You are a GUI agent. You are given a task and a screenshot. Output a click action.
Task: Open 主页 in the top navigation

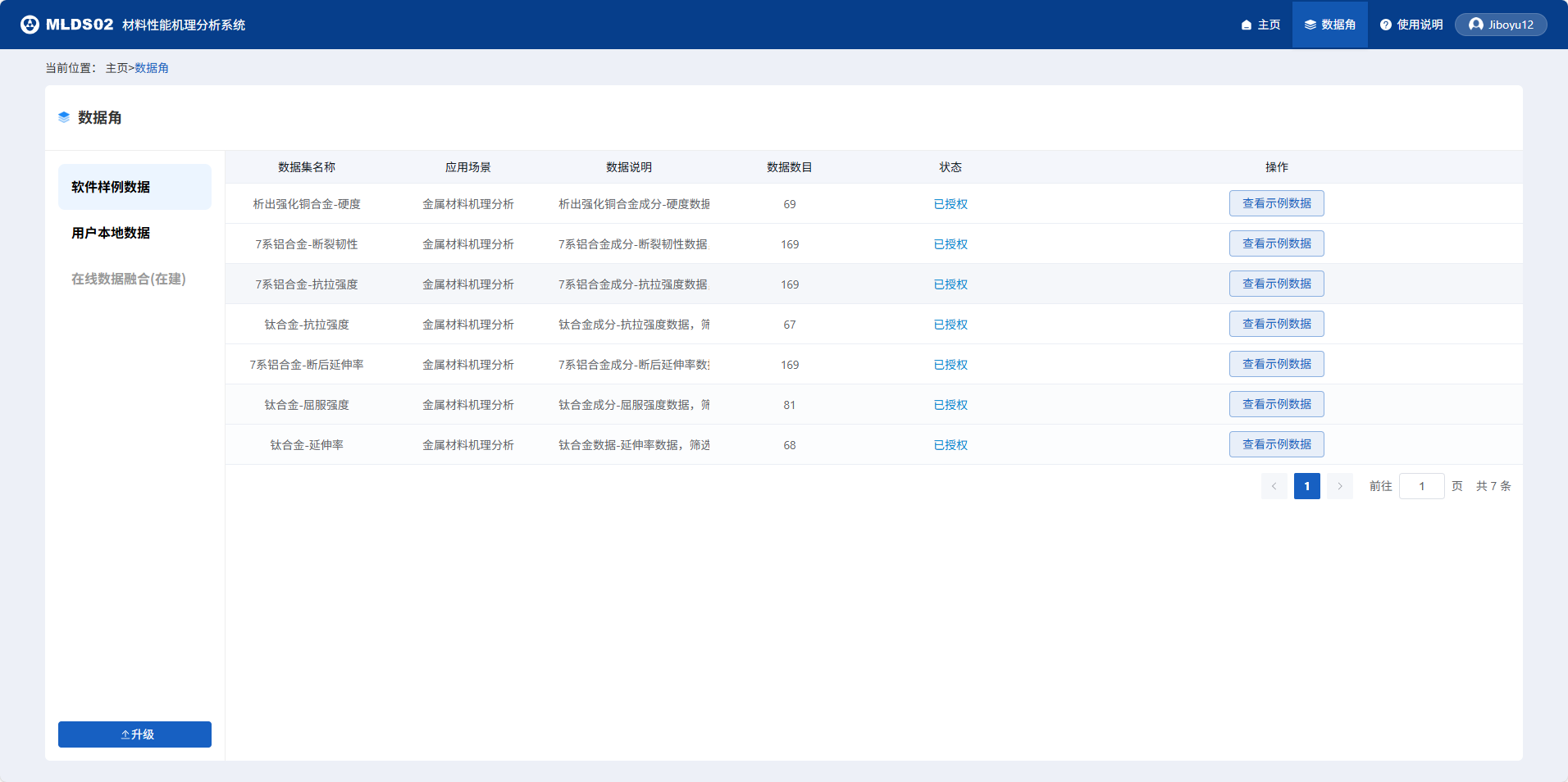pyautogui.click(x=1260, y=25)
